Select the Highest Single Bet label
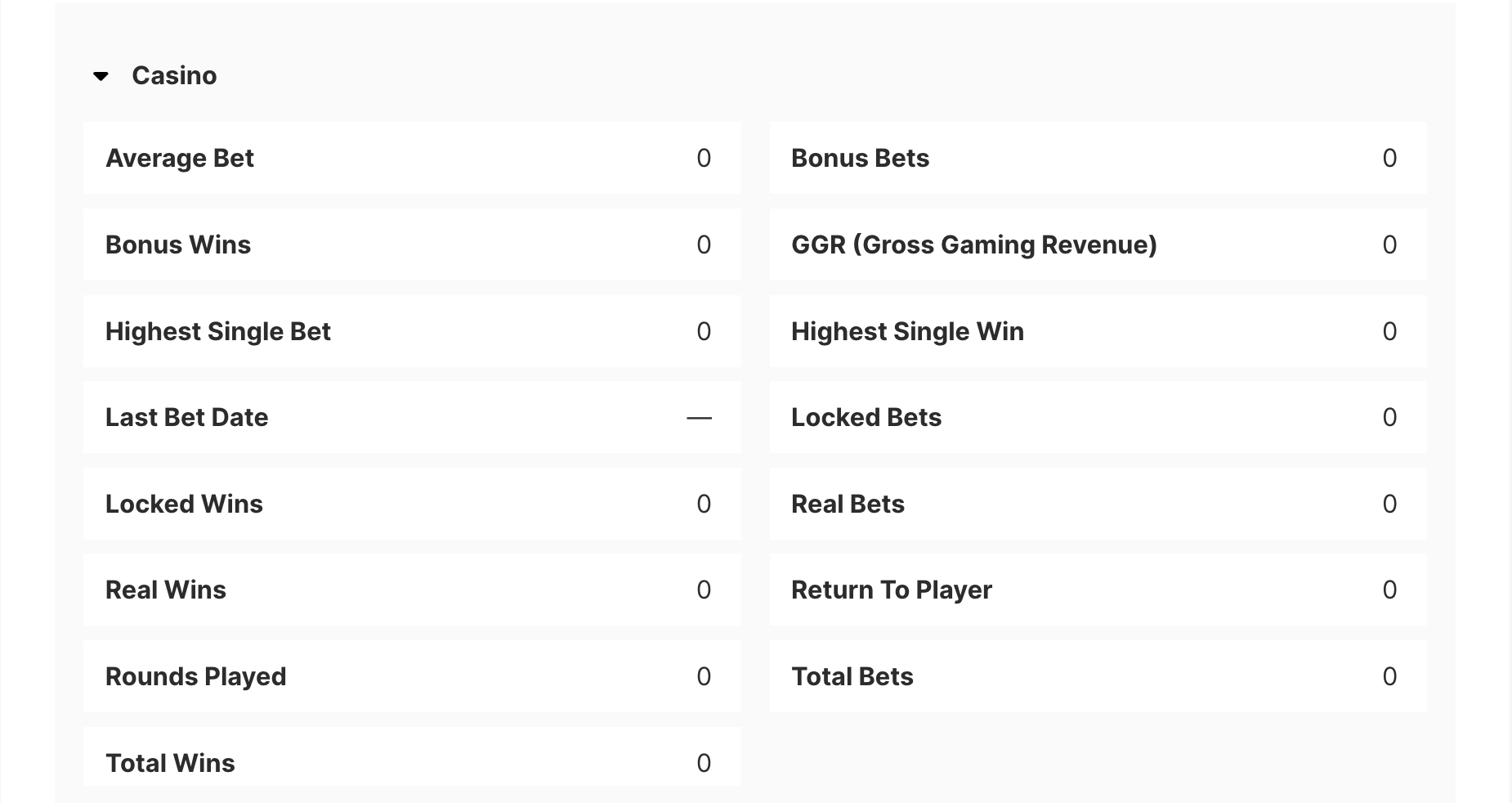The height and width of the screenshot is (803, 1512). click(x=218, y=331)
